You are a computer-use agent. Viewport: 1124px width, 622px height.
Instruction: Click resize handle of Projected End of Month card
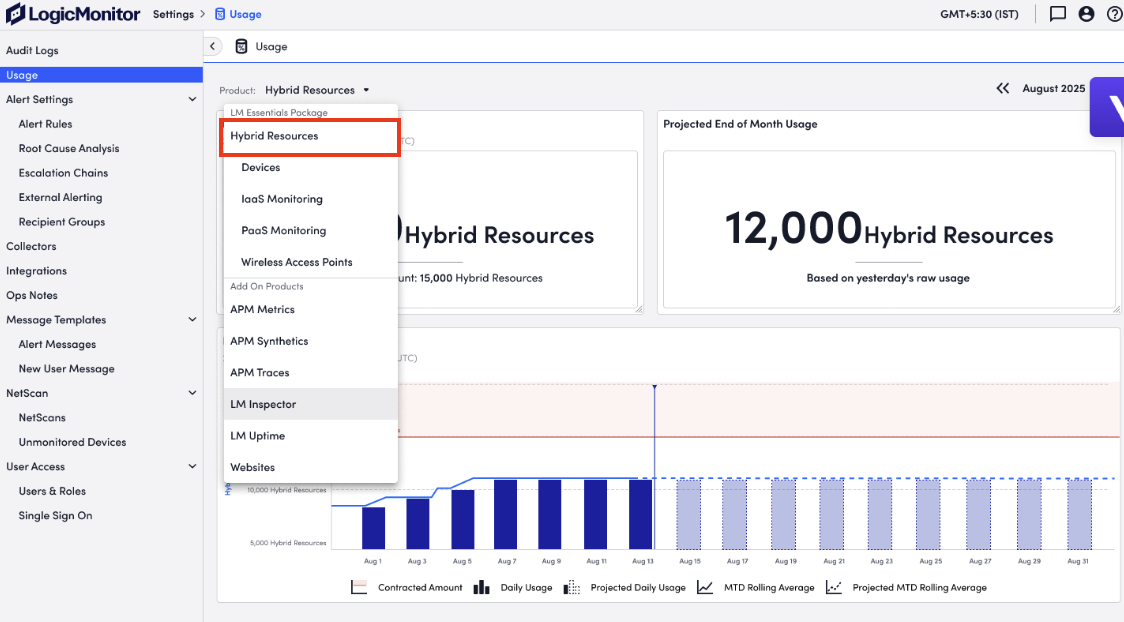coord(1116,310)
